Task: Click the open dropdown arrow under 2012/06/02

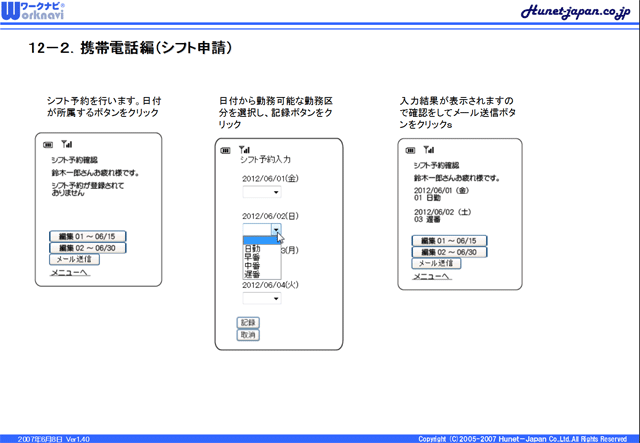Action: pyautogui.click(x=277, y=230)
